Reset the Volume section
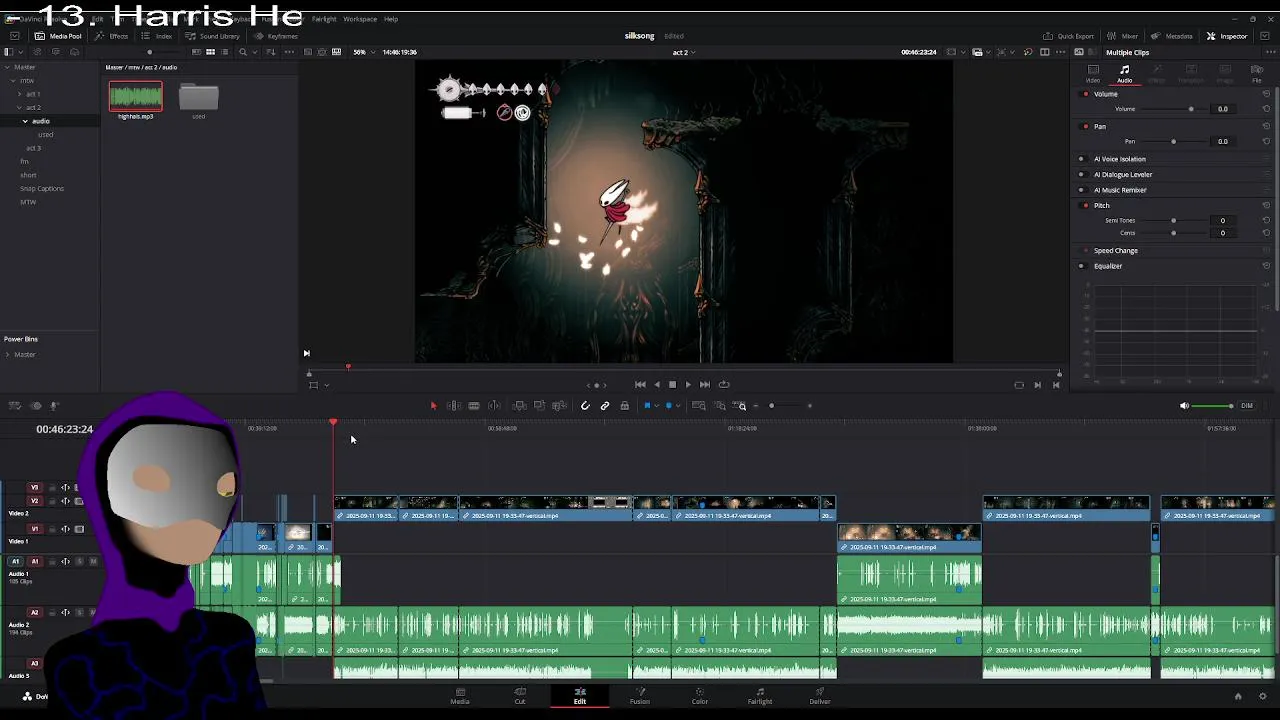1280x720 pixels. coord(1267,94)
